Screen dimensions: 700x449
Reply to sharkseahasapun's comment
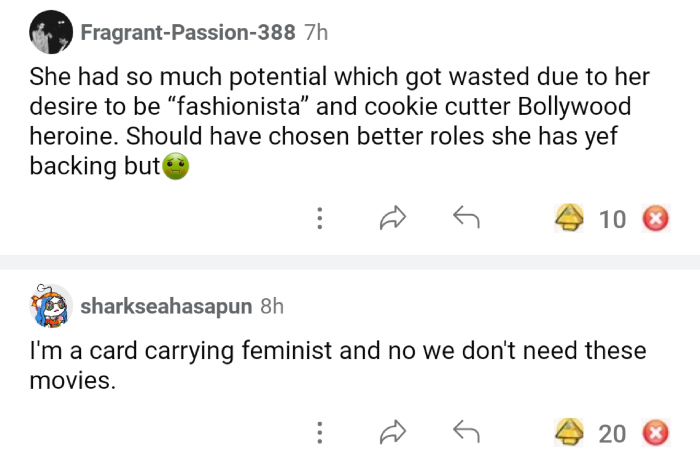463,432
